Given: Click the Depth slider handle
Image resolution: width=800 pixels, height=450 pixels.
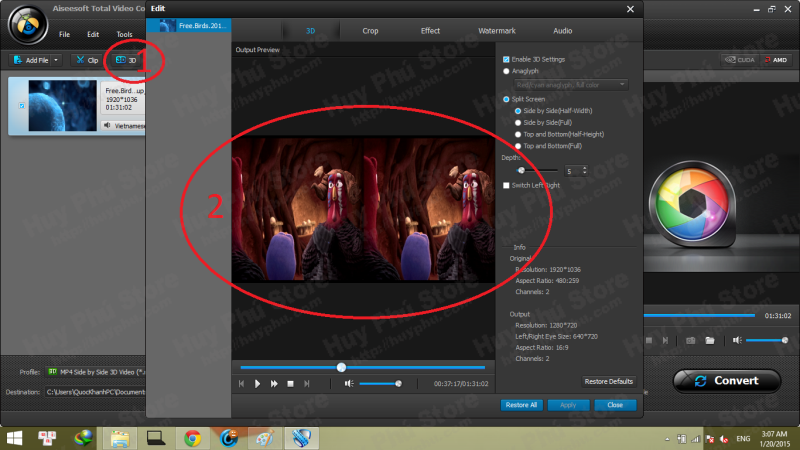Looking at the screenshot, I should pyautogui.click(x=521, y=171).
